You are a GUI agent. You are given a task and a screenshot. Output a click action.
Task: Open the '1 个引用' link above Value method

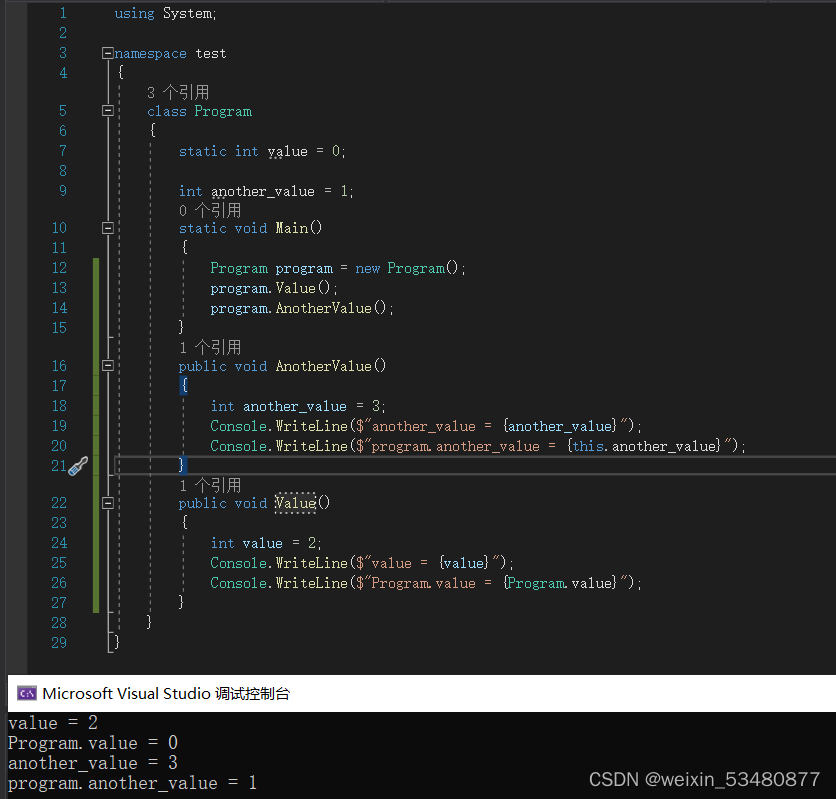210,485
